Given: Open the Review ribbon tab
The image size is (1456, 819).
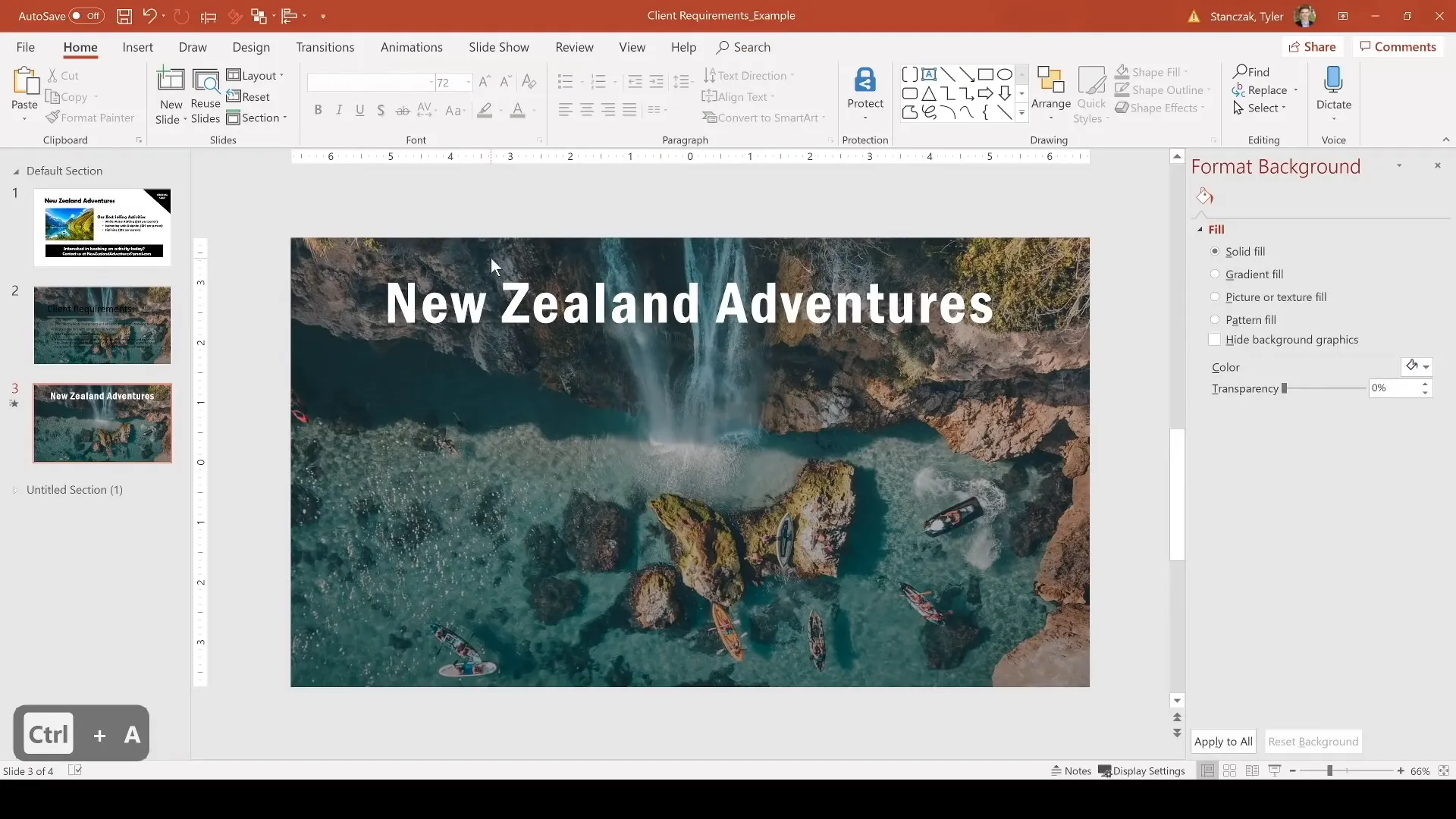Looking at the screenshot, I should (x=574, y=47).
